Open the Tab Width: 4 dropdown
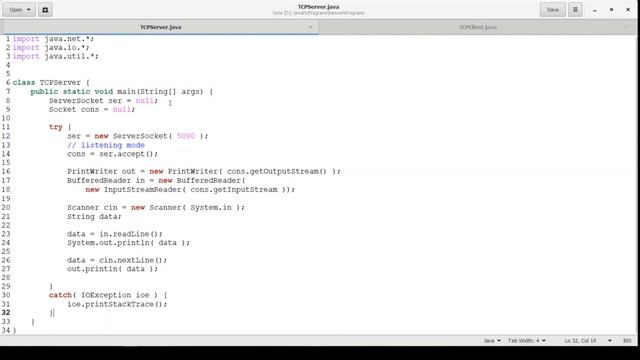This screenshot has width=640, height=360. pyautogui.click(x=527, y=340)
